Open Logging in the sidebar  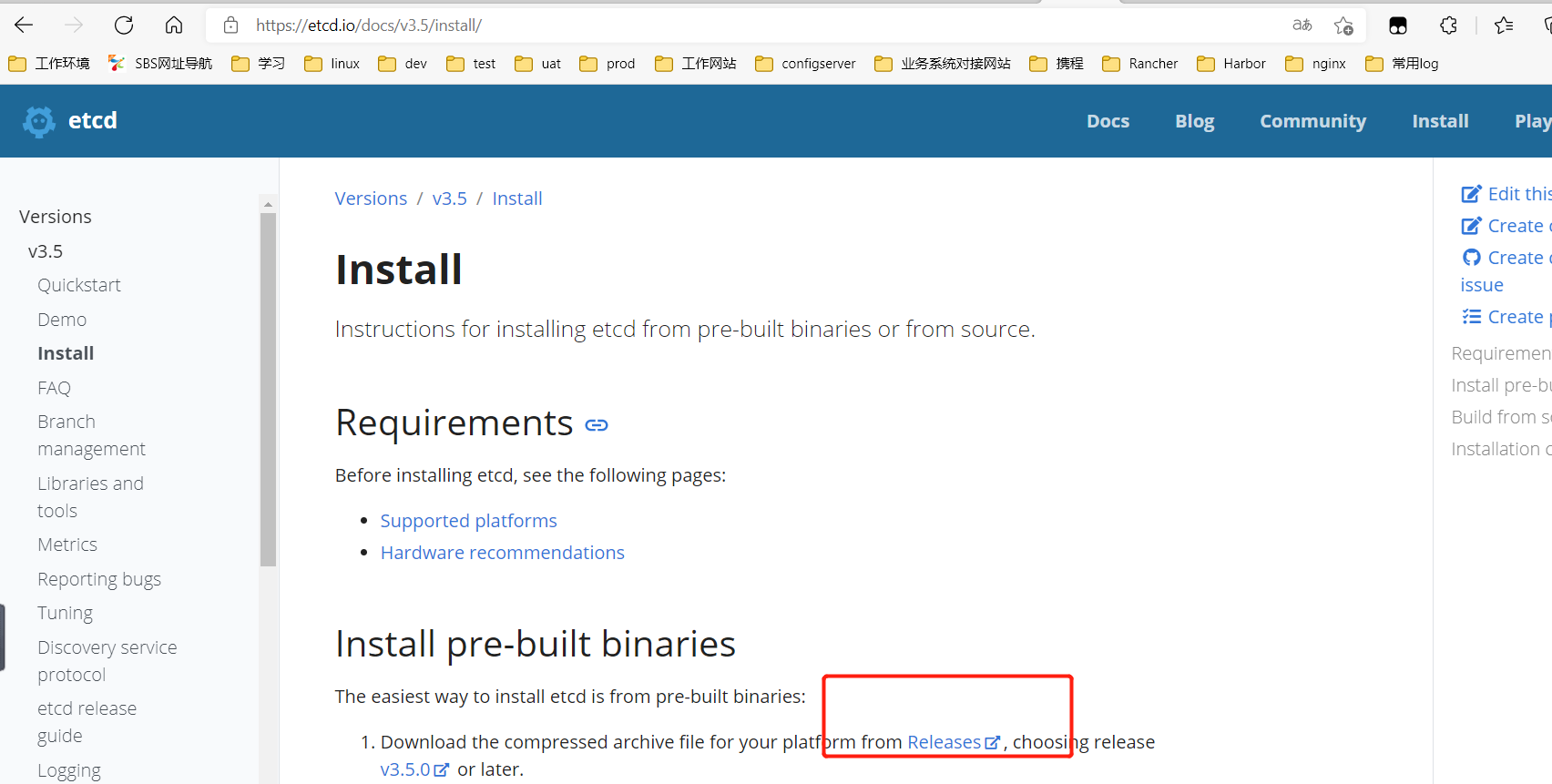pos(69,770)
